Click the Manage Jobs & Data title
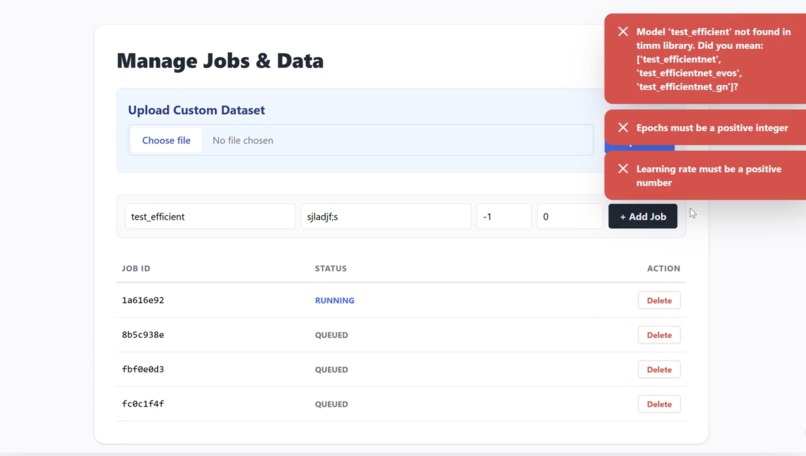806x456 pixels. (220, 61)
